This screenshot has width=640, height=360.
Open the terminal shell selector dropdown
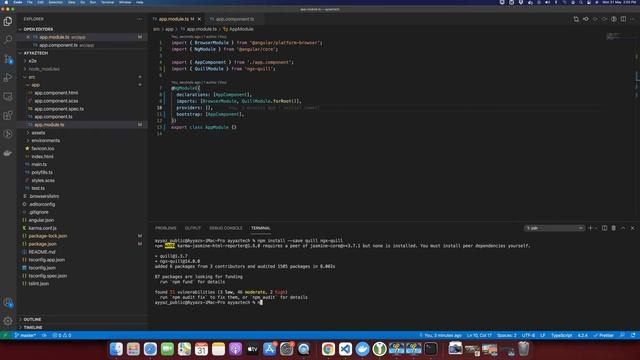pos(554,228)
